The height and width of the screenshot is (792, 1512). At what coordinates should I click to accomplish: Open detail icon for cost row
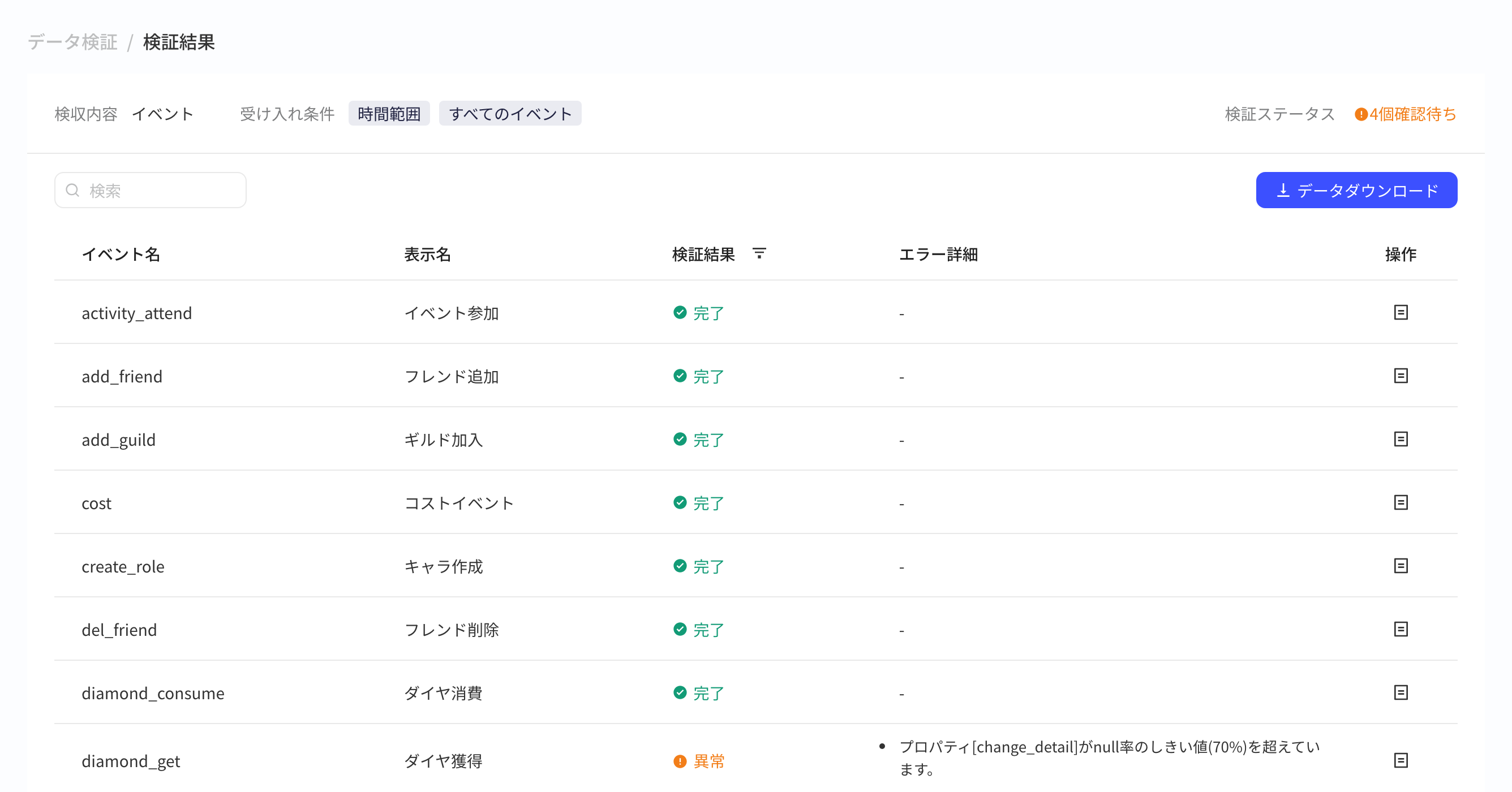tap(1401, 502)
